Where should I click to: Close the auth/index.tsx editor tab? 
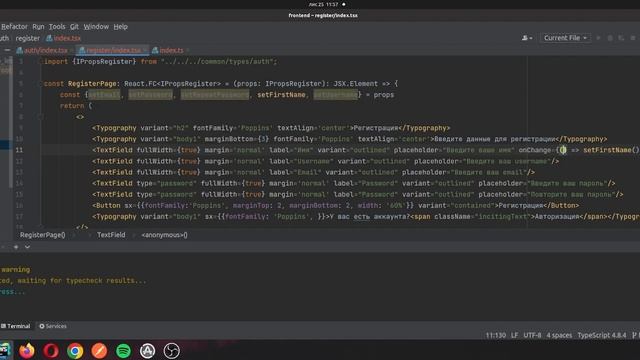tap(71, 50)
